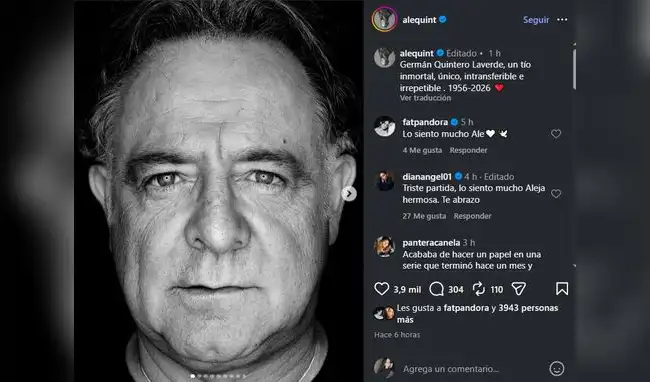Like fatpandora's comment with its heart

tap(556, 133)
